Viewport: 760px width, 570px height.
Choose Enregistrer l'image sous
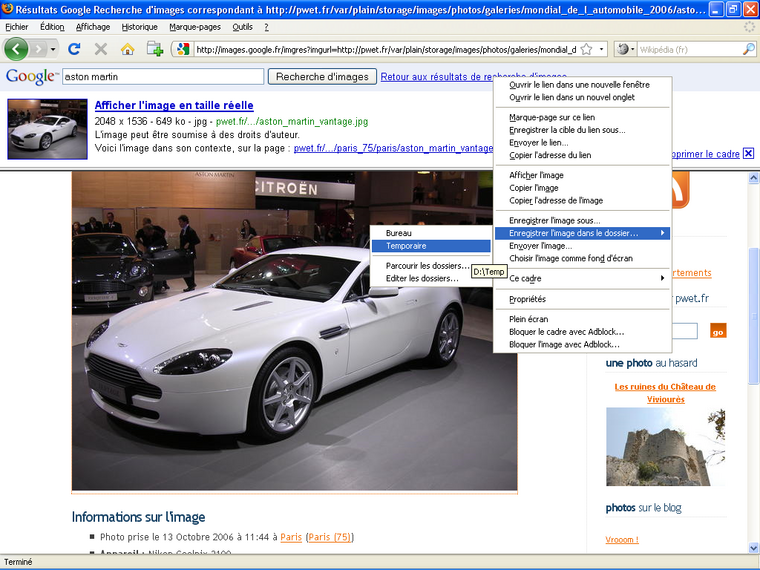tap(582, 221)
